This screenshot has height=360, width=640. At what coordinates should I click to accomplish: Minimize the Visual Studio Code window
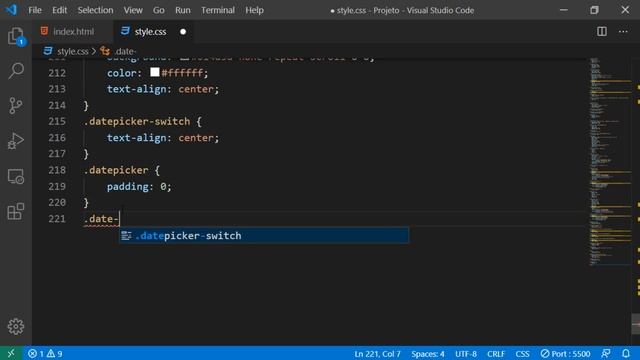pos(564,10)
